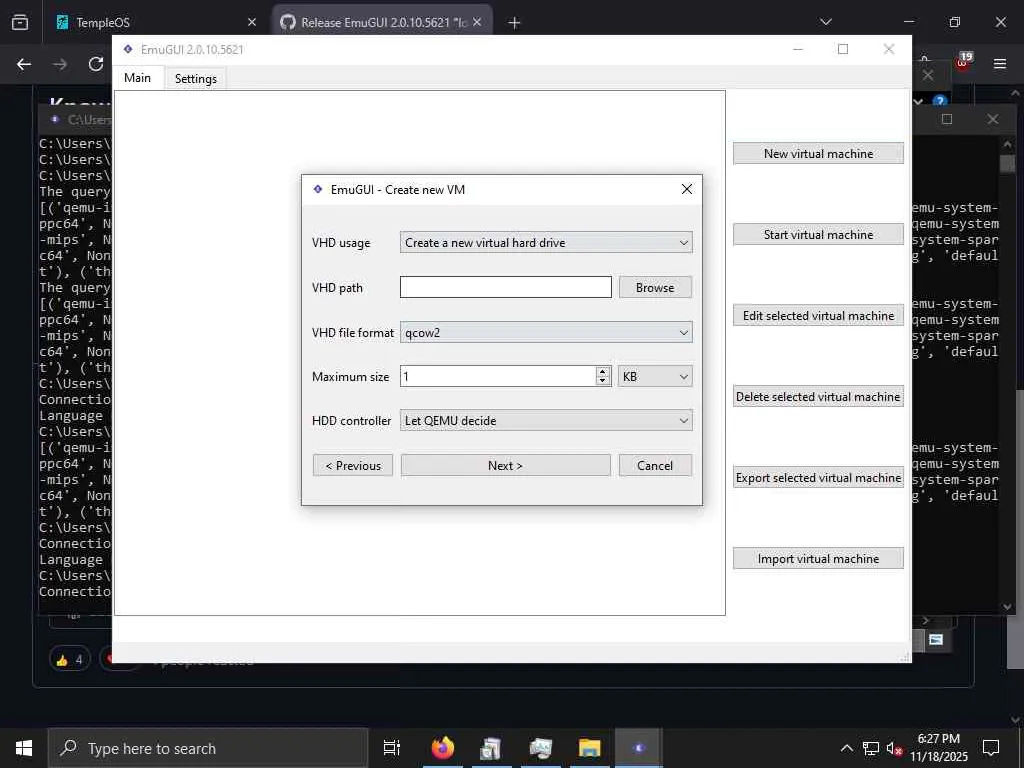
Task: Click Edit selected virtual machine
Action: 818,315
